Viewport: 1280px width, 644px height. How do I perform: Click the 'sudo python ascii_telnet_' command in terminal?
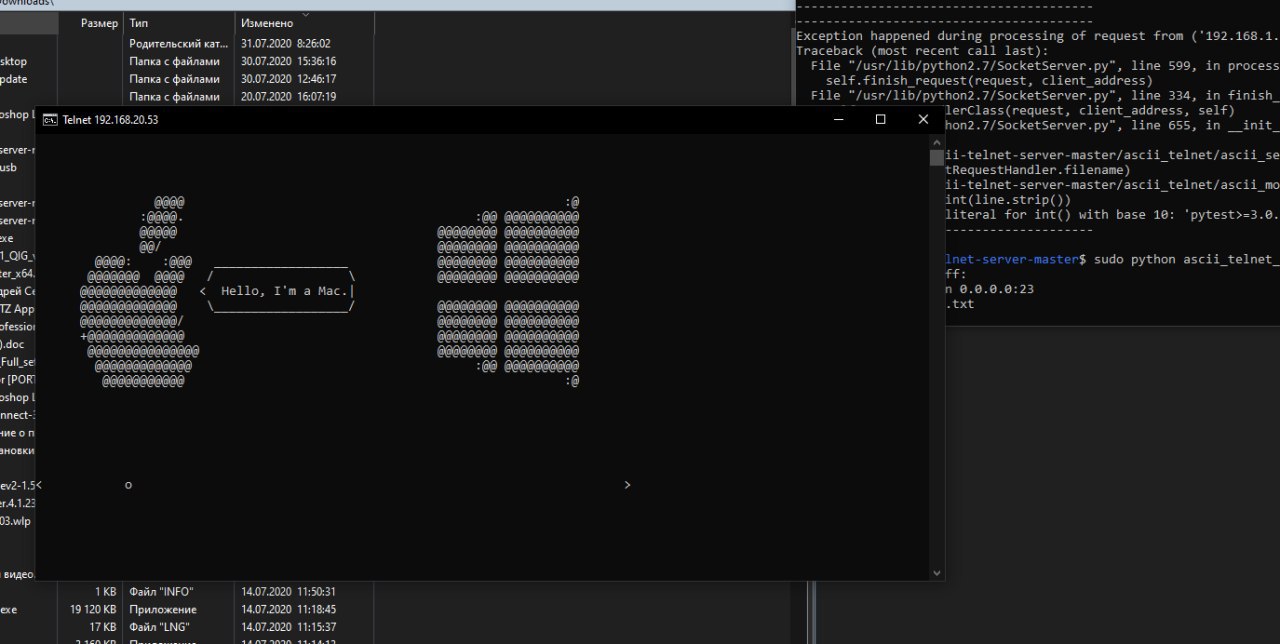pyautogui.click(x=1187, y=259)
